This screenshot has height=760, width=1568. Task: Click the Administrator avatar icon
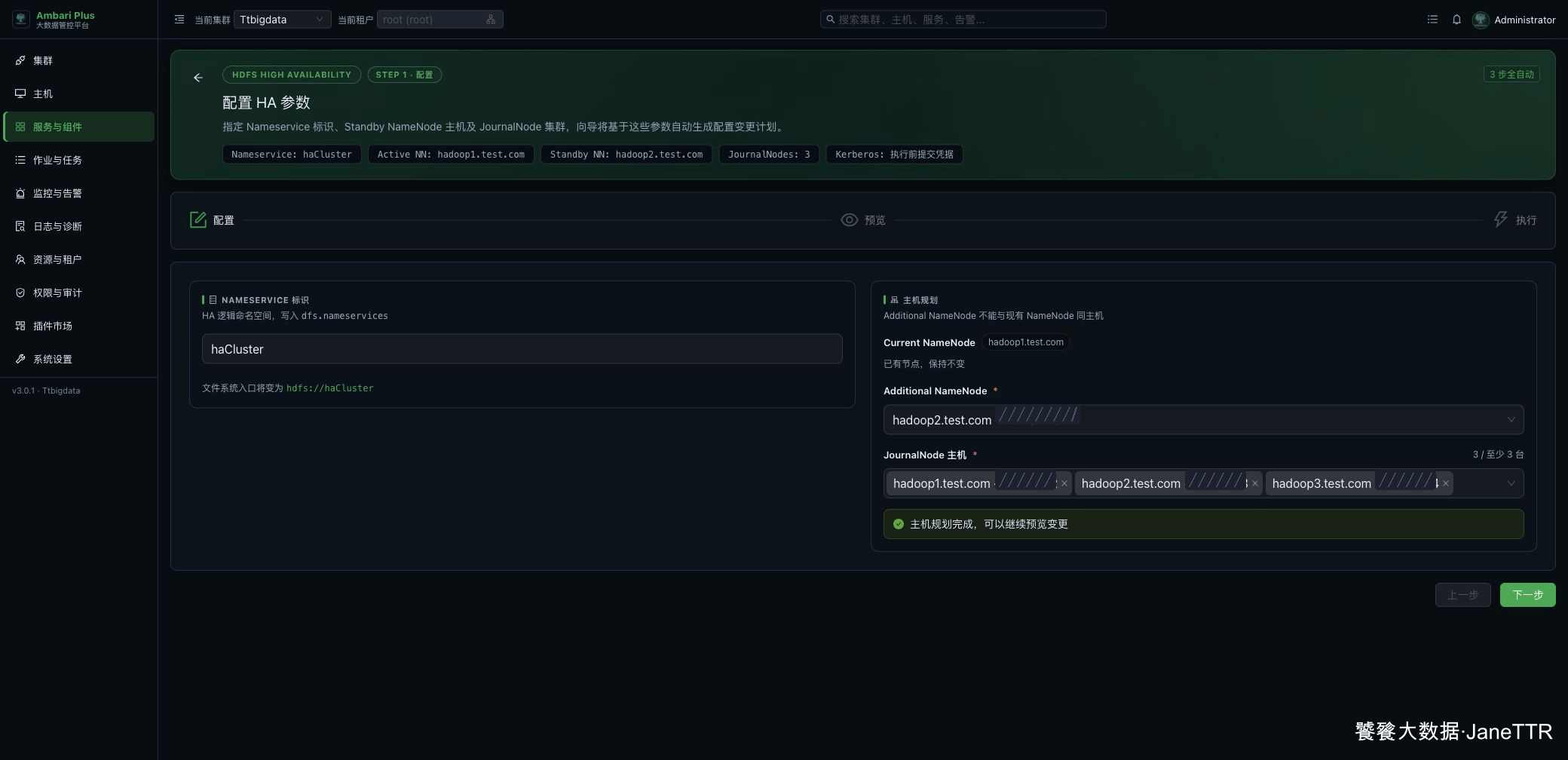[1481, 20]
